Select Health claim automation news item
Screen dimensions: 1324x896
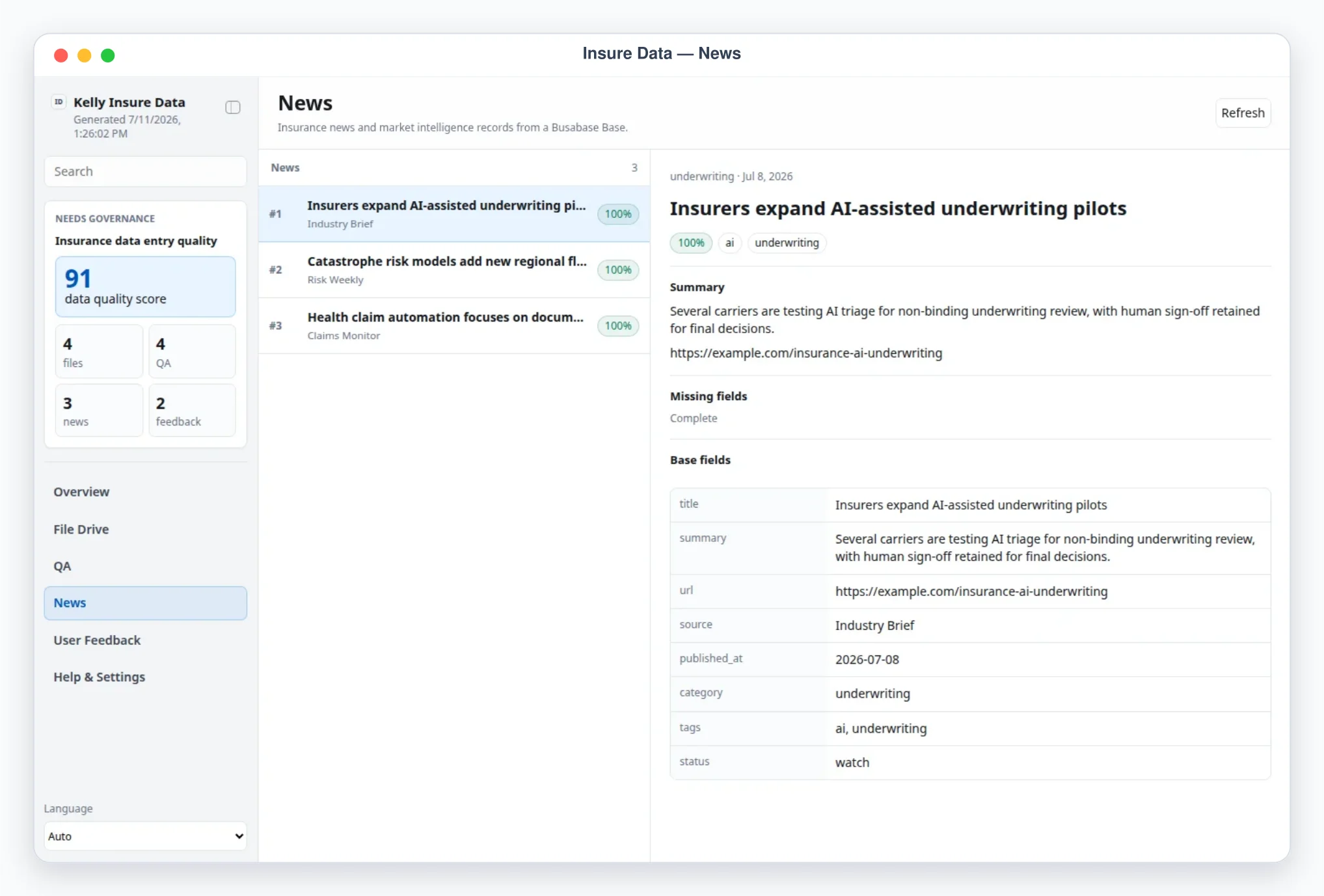pos(454,326)
